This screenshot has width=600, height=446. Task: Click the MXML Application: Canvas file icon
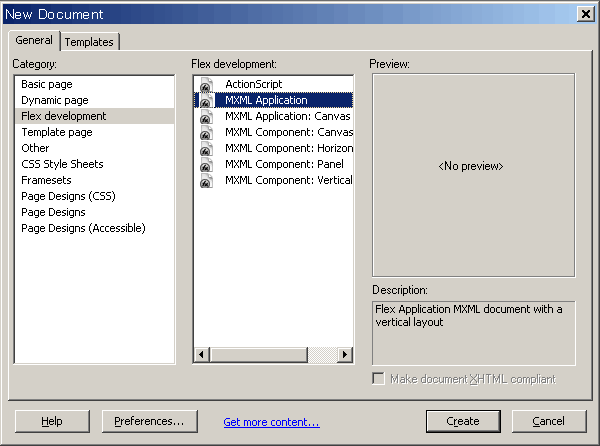coord(206,116)
